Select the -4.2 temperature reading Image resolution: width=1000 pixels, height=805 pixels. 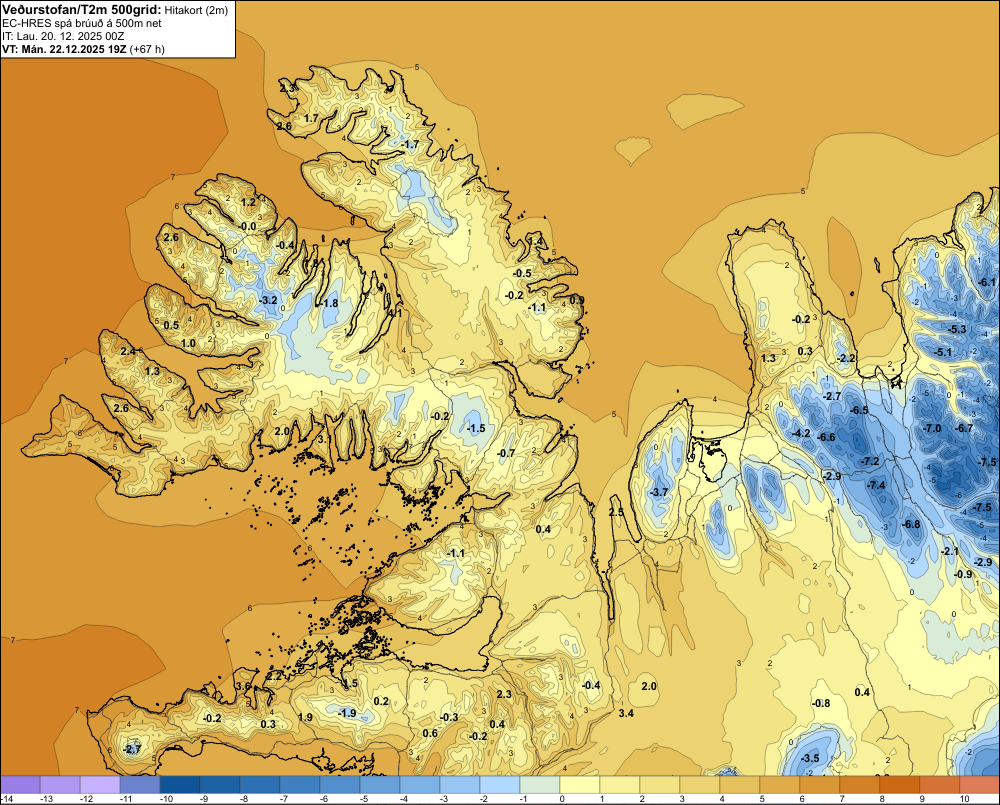pos(801,434)
